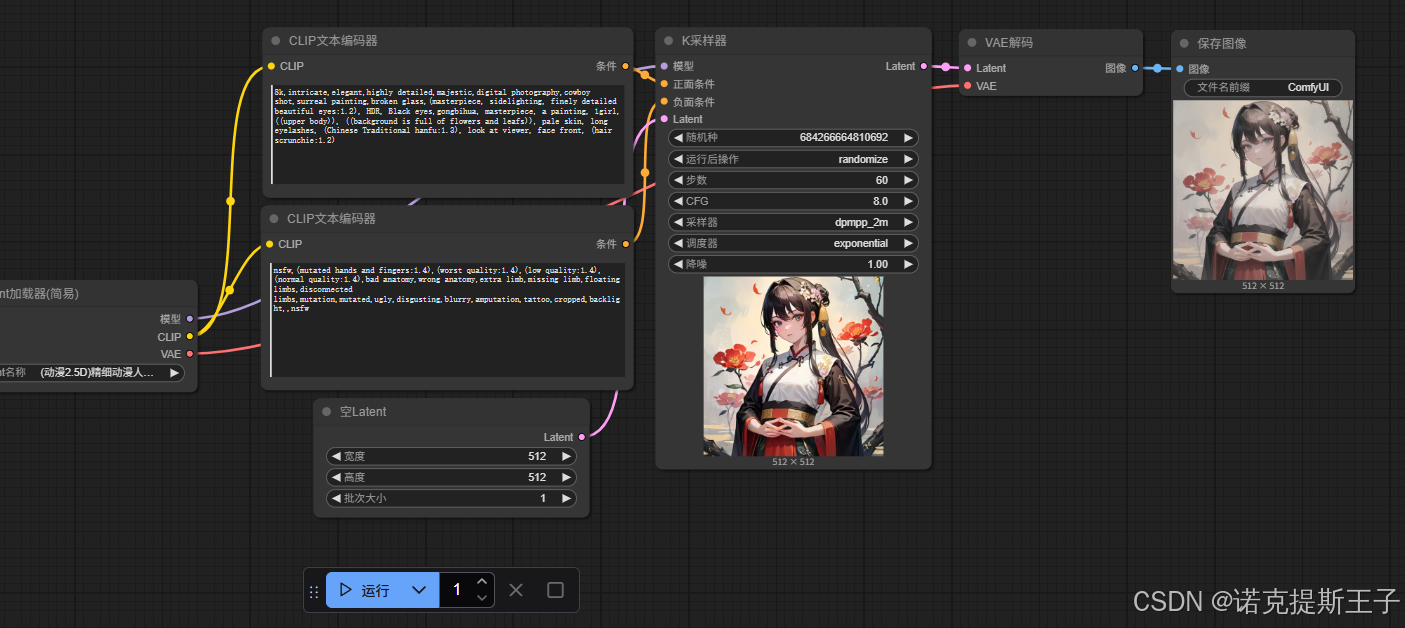Increase the random seed with its right arrow
The image size is (1405, 628).
[x=908, y=138]
